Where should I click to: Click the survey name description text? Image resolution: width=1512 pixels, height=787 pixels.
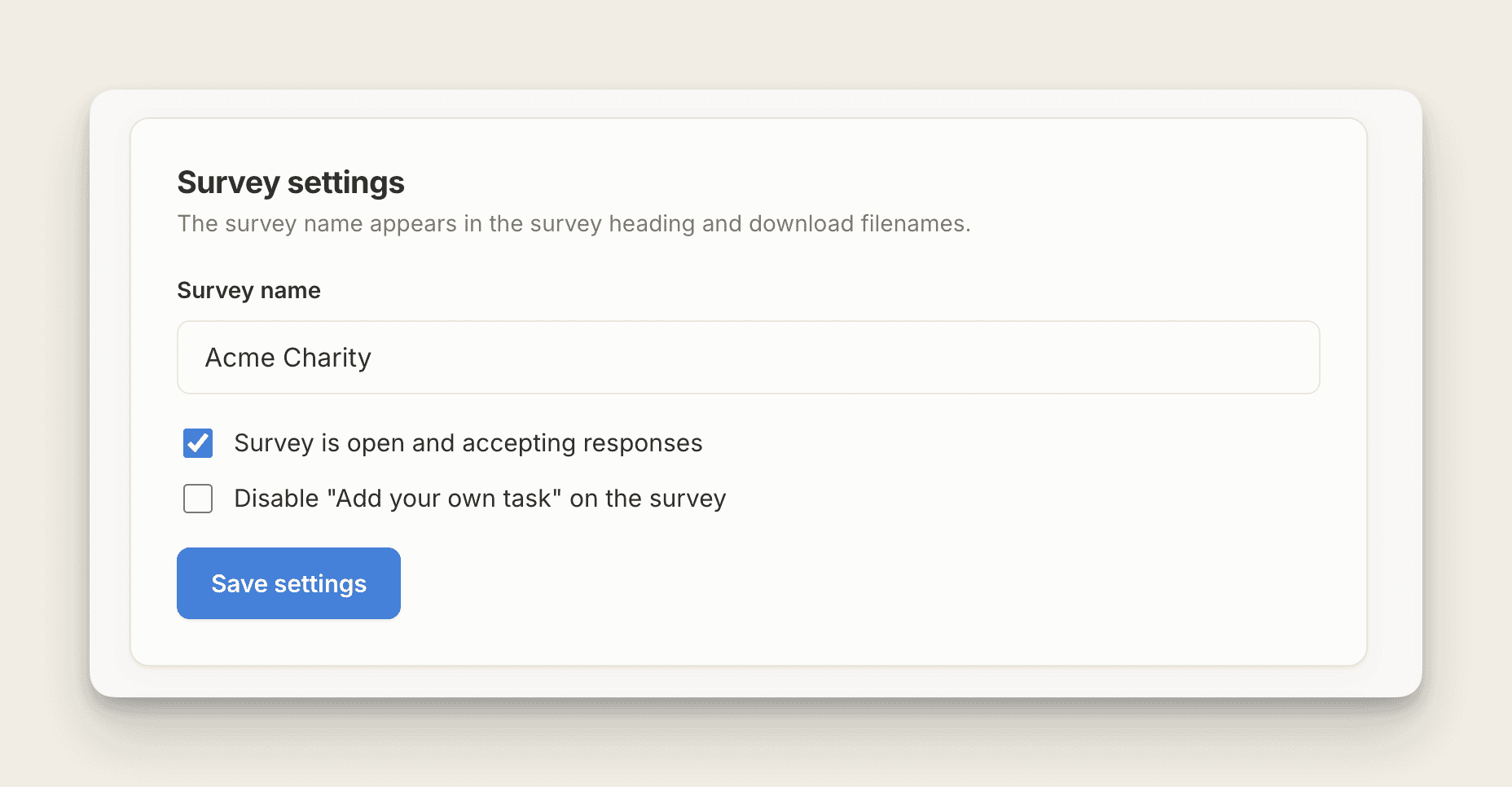tap(574, 224)
